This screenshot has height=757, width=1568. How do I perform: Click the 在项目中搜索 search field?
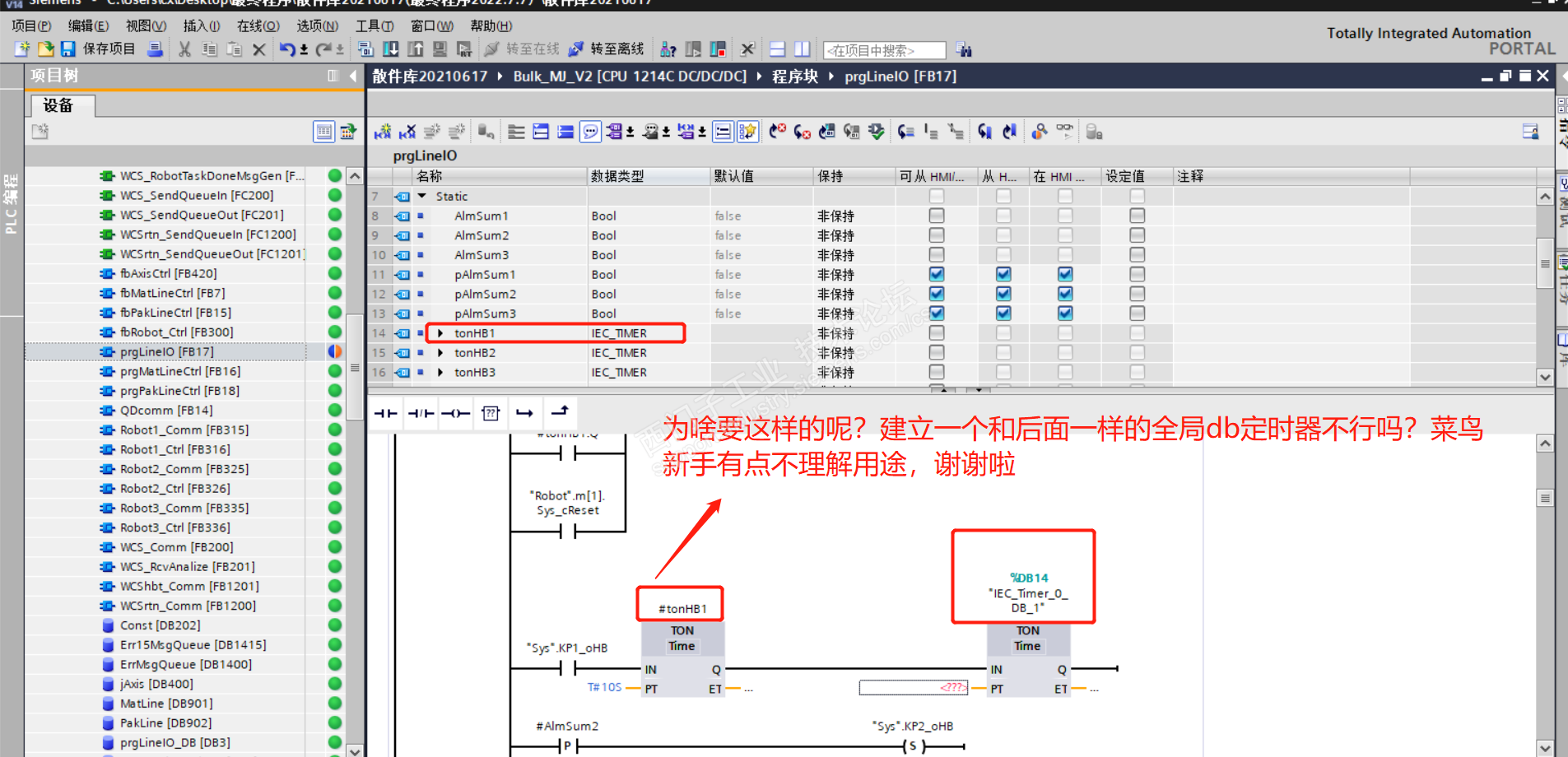884,50
